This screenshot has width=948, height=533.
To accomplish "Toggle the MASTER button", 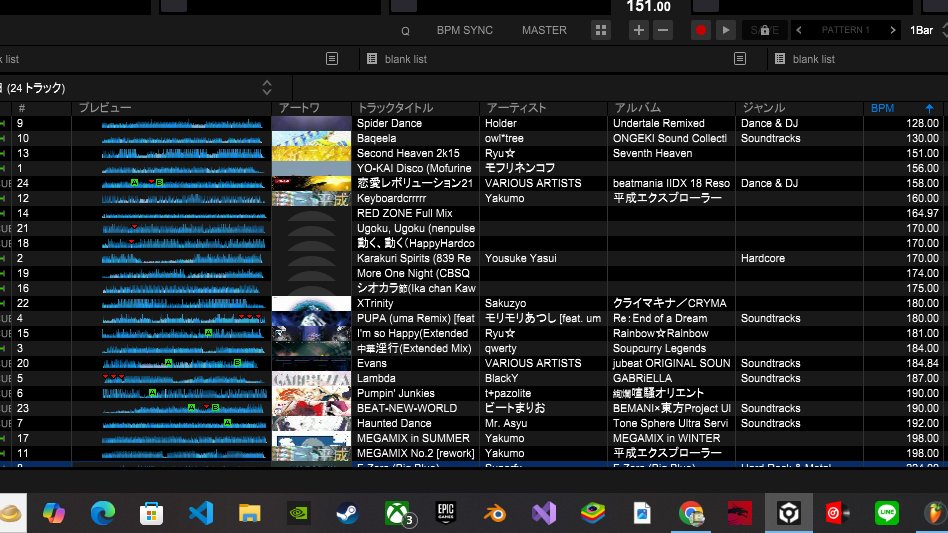I will [544, 30].
